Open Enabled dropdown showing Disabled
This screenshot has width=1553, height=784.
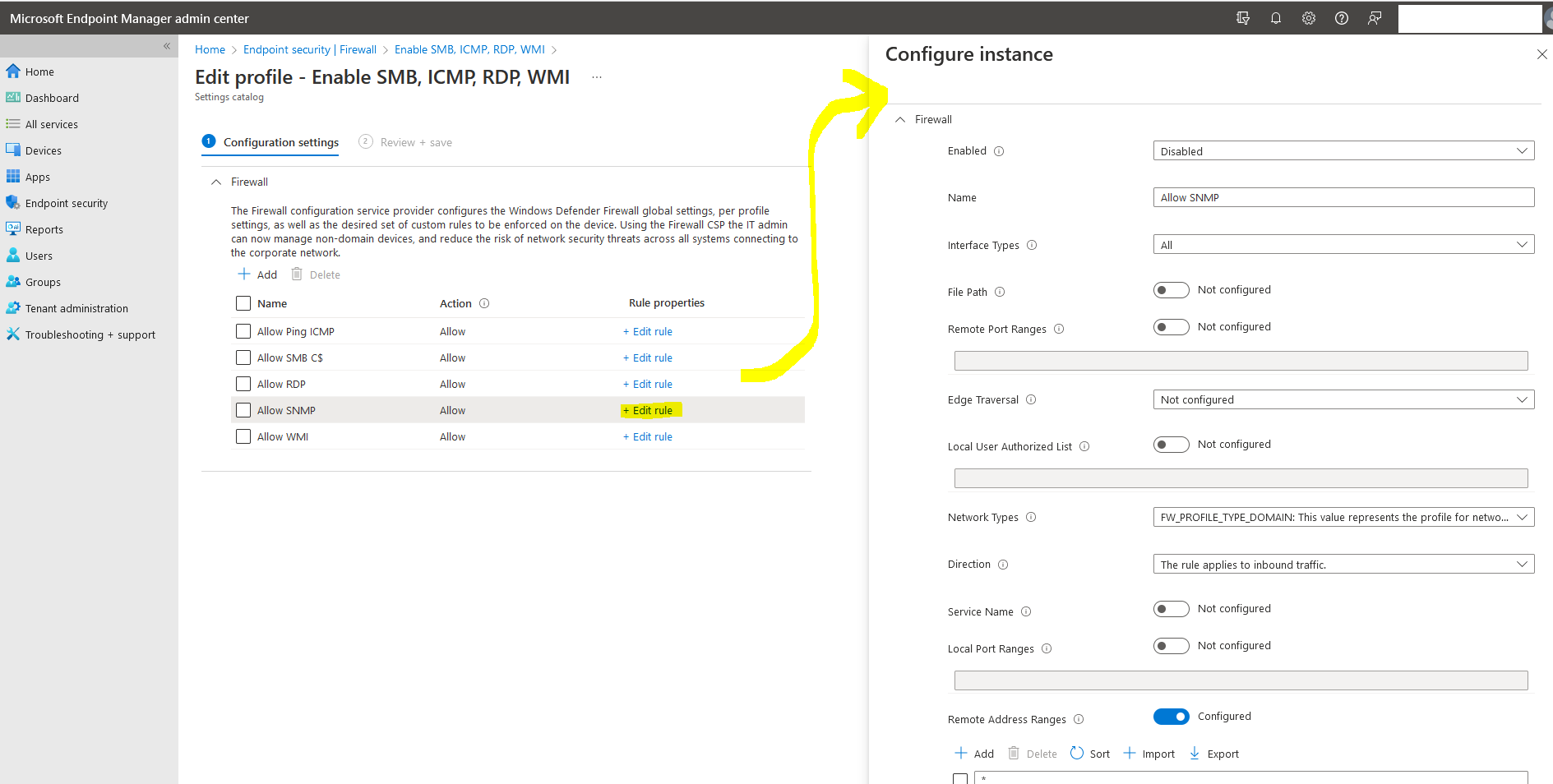tap(1343, 151)
